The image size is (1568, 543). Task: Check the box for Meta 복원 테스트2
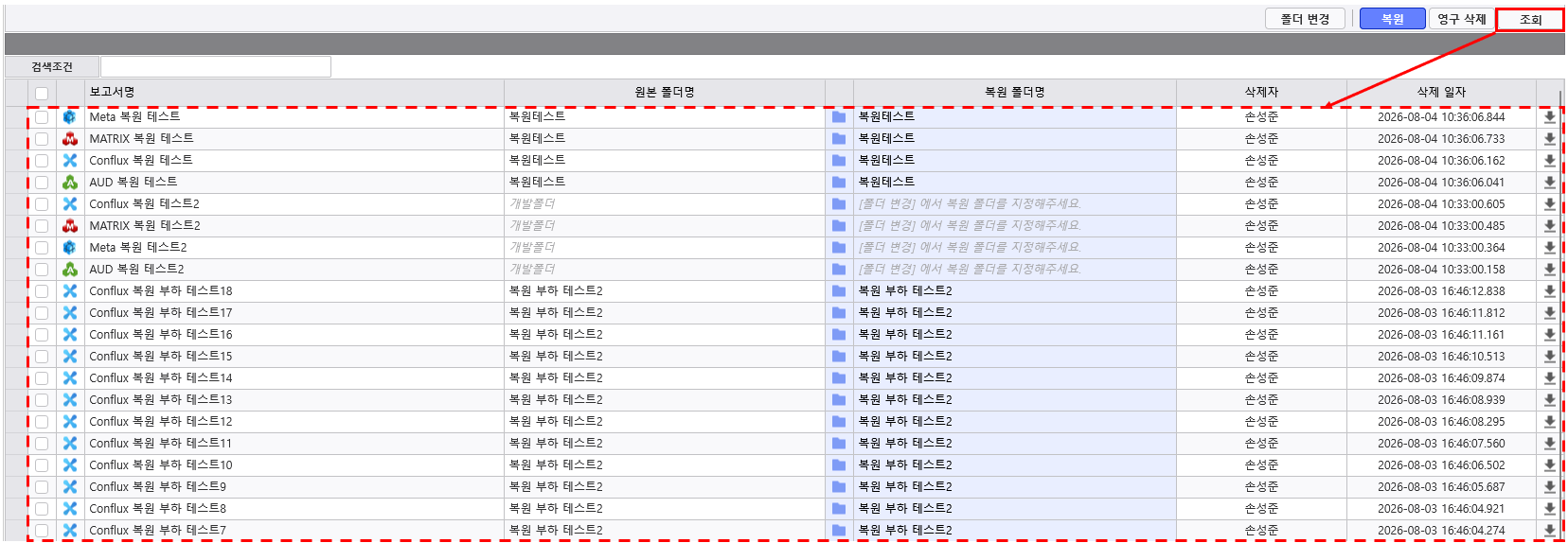(42, 248)
